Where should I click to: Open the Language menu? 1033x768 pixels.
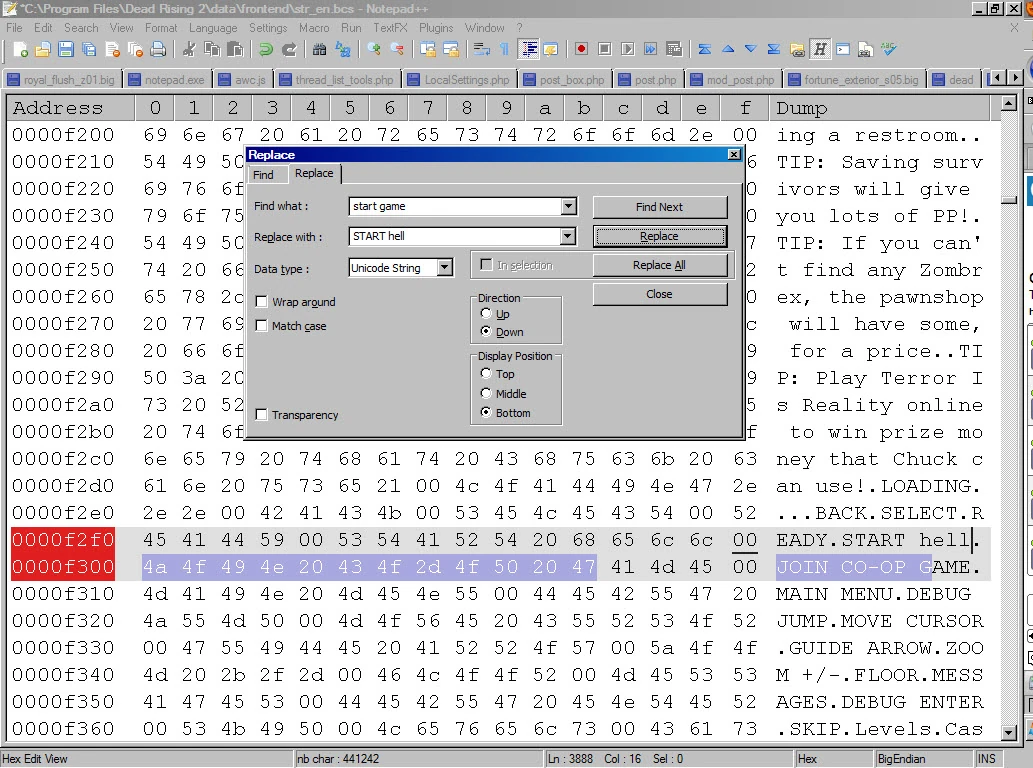click(213, 28)
